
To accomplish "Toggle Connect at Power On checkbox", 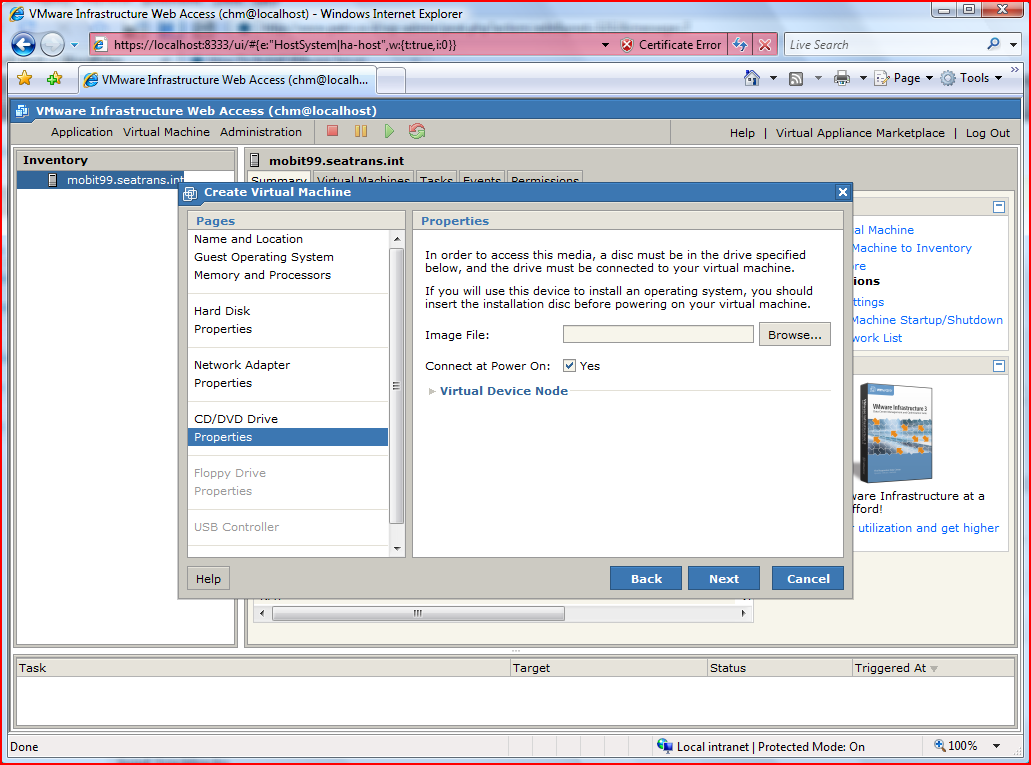I will tap(569, 366).
